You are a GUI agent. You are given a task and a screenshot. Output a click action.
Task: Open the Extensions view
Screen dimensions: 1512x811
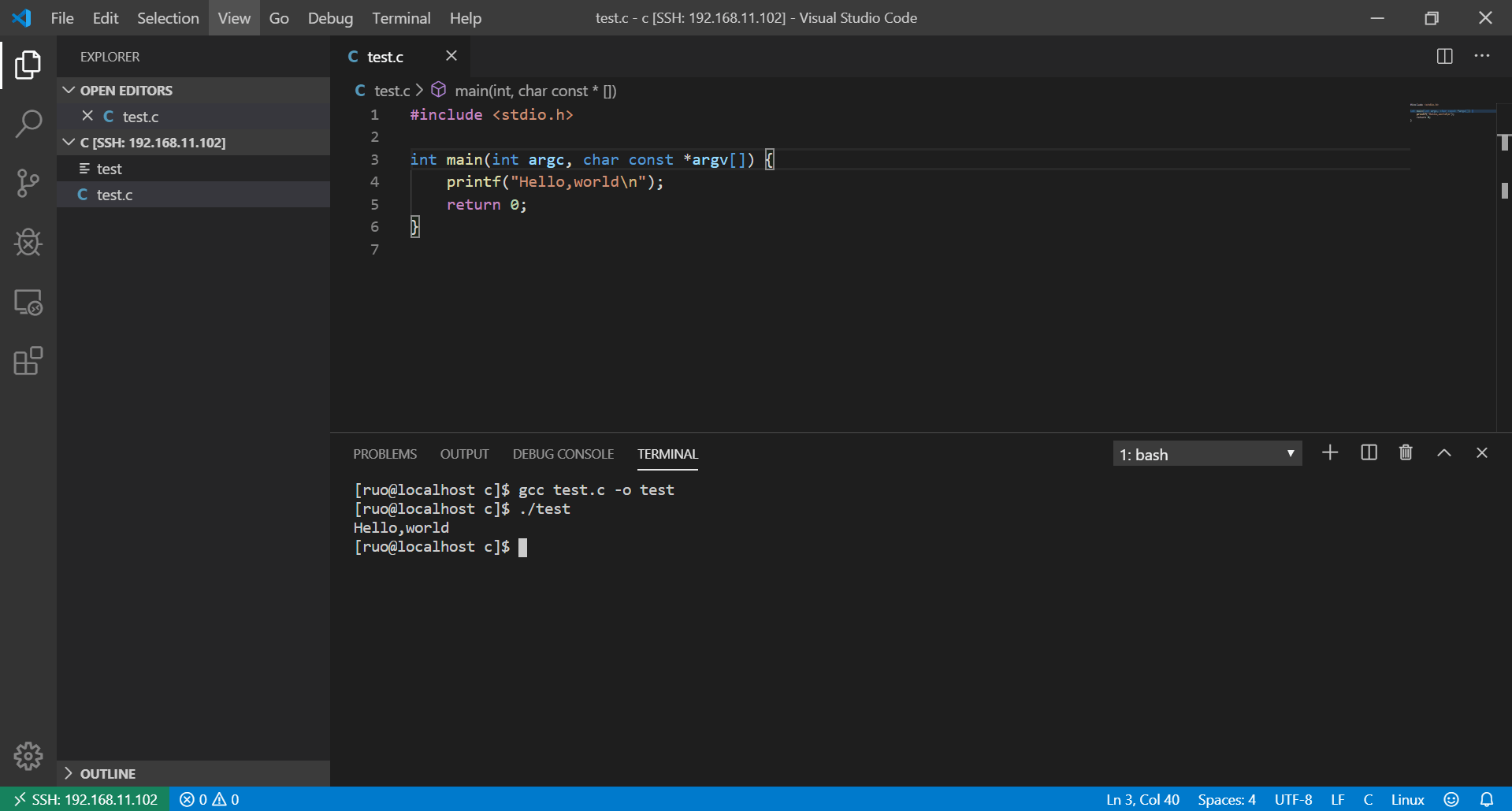tap(28, 361)
